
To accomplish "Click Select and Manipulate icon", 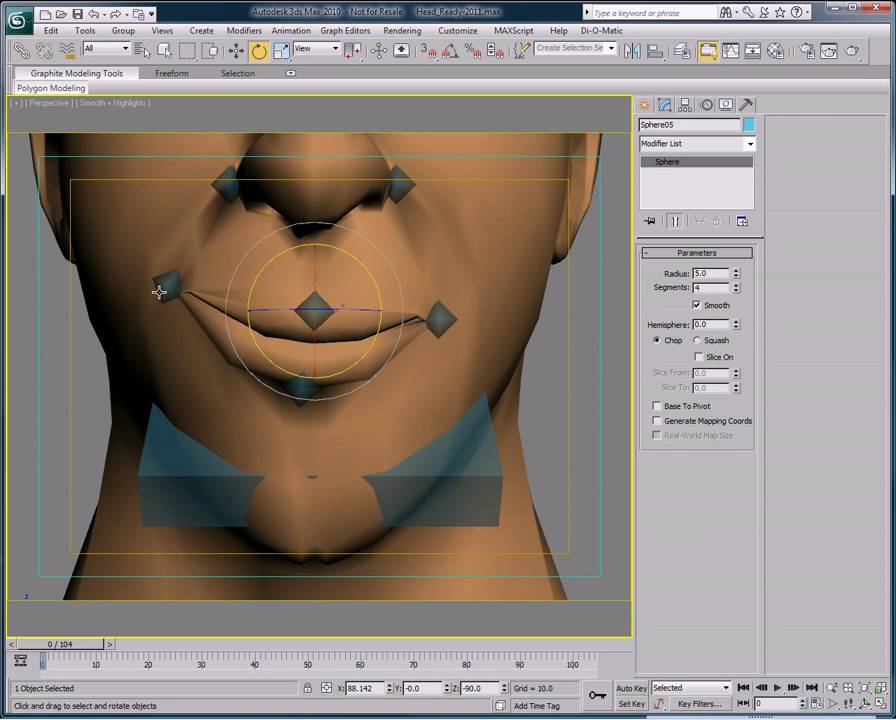I will 379,51.
